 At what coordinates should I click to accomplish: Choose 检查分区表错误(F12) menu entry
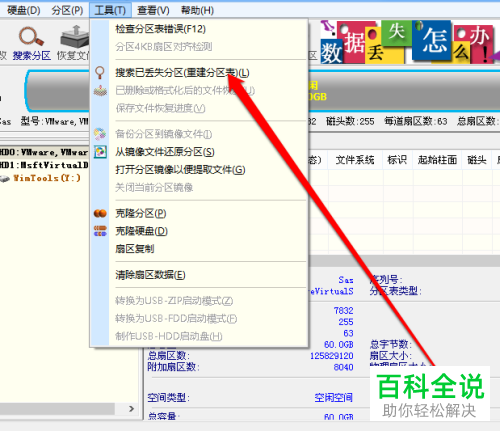pos(160,29)
